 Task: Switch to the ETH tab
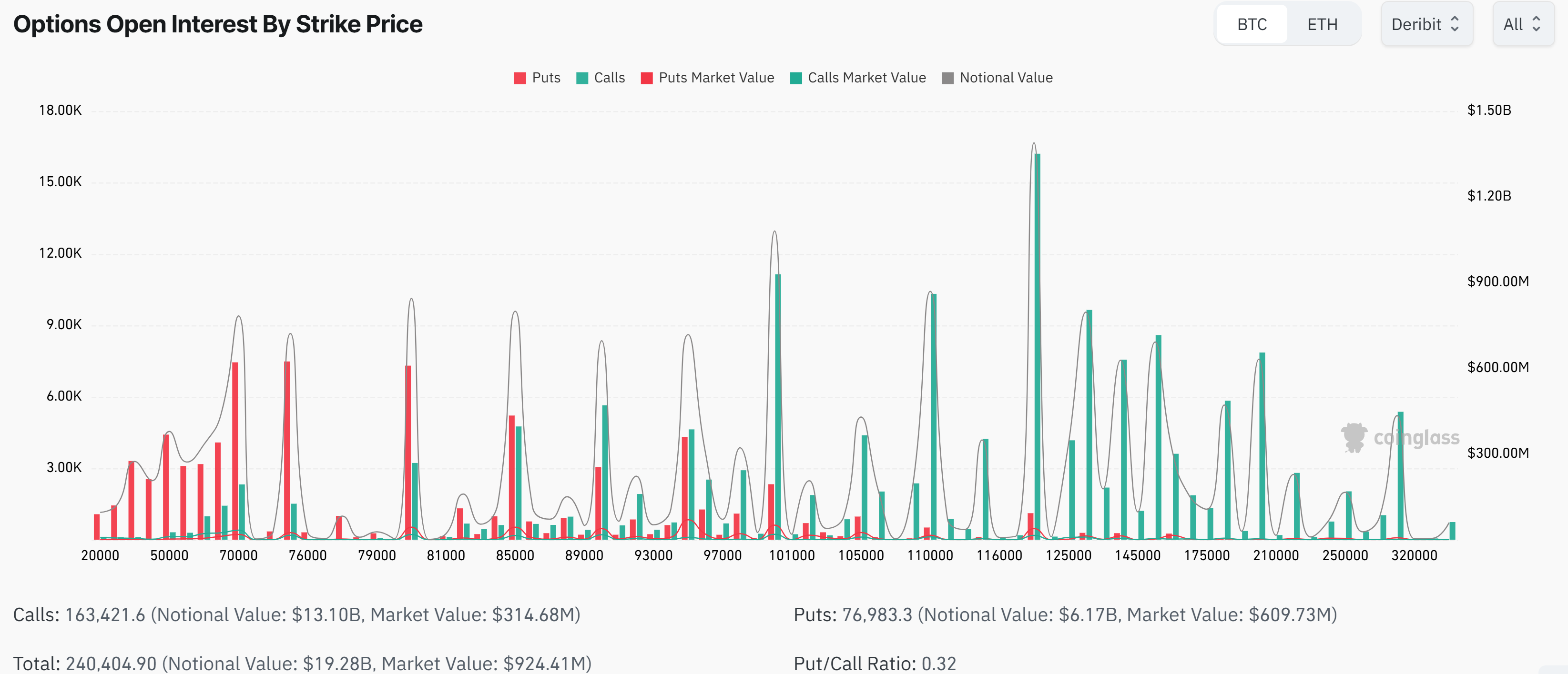(1322, 24)
